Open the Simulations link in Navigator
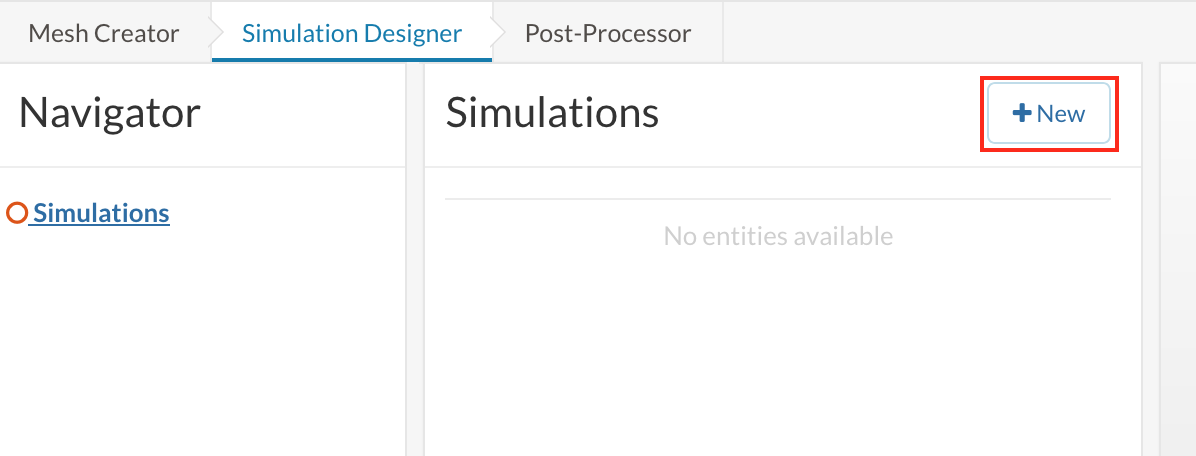 pos(101,213)
